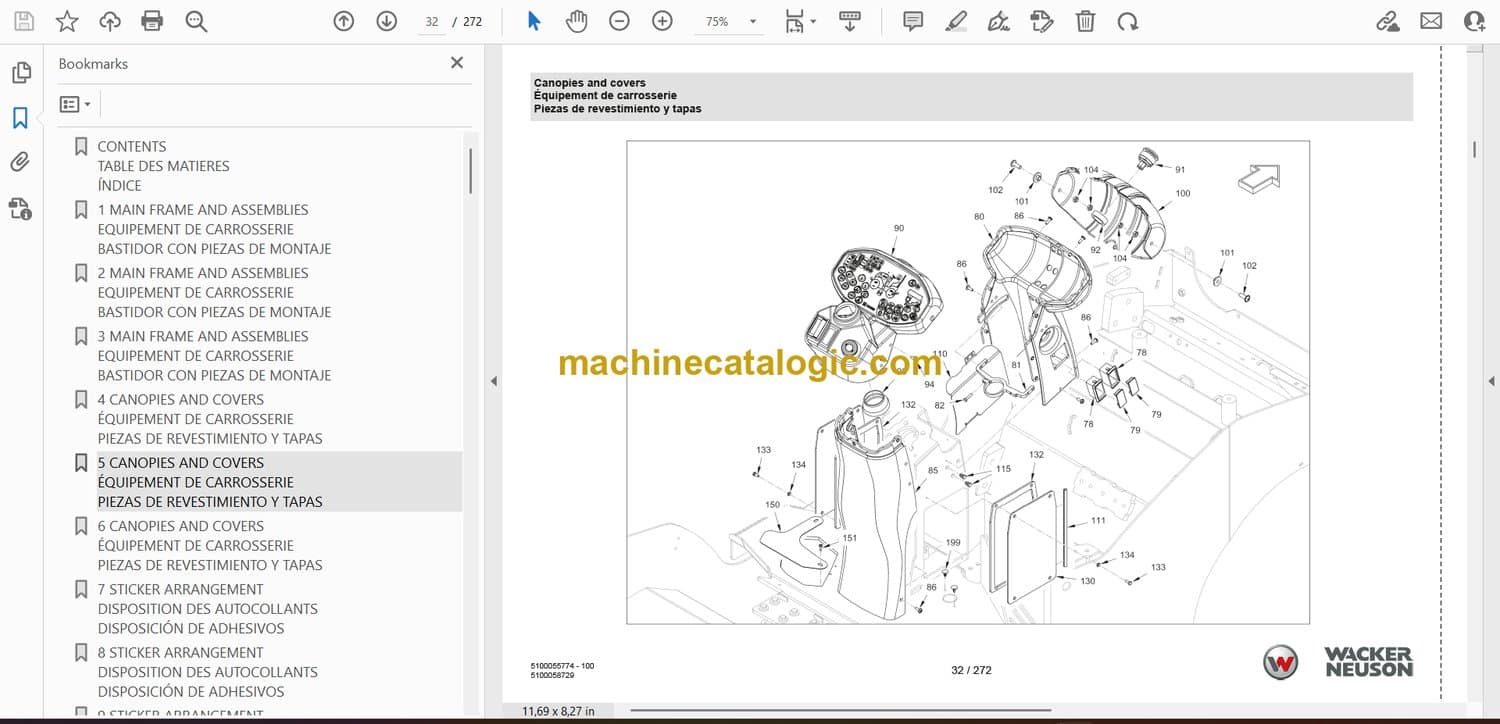Go to previous page arrow
The width and height of the screenshot is (1500, 724).
tap(344, 21)
